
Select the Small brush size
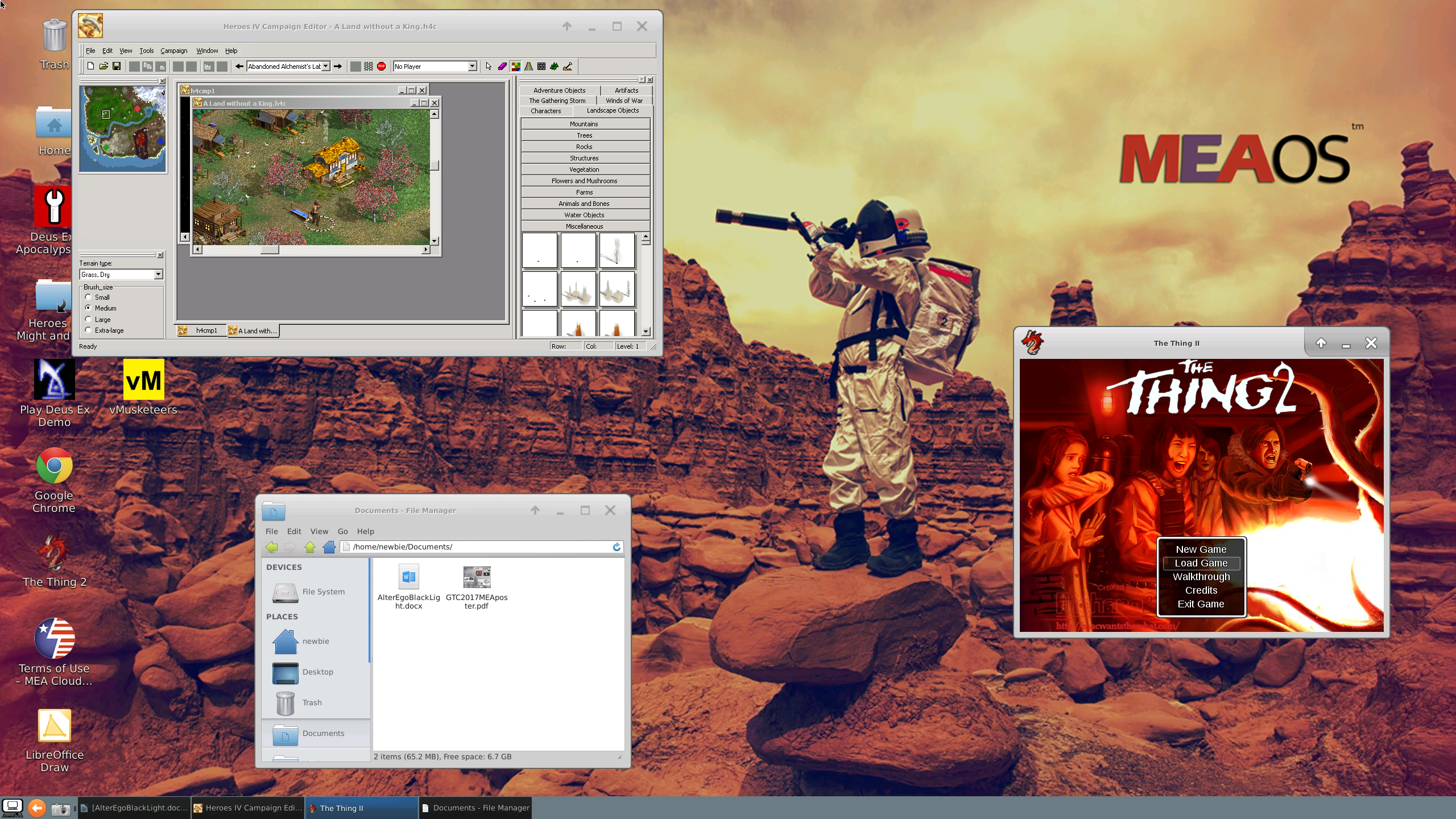pos(89,297)
